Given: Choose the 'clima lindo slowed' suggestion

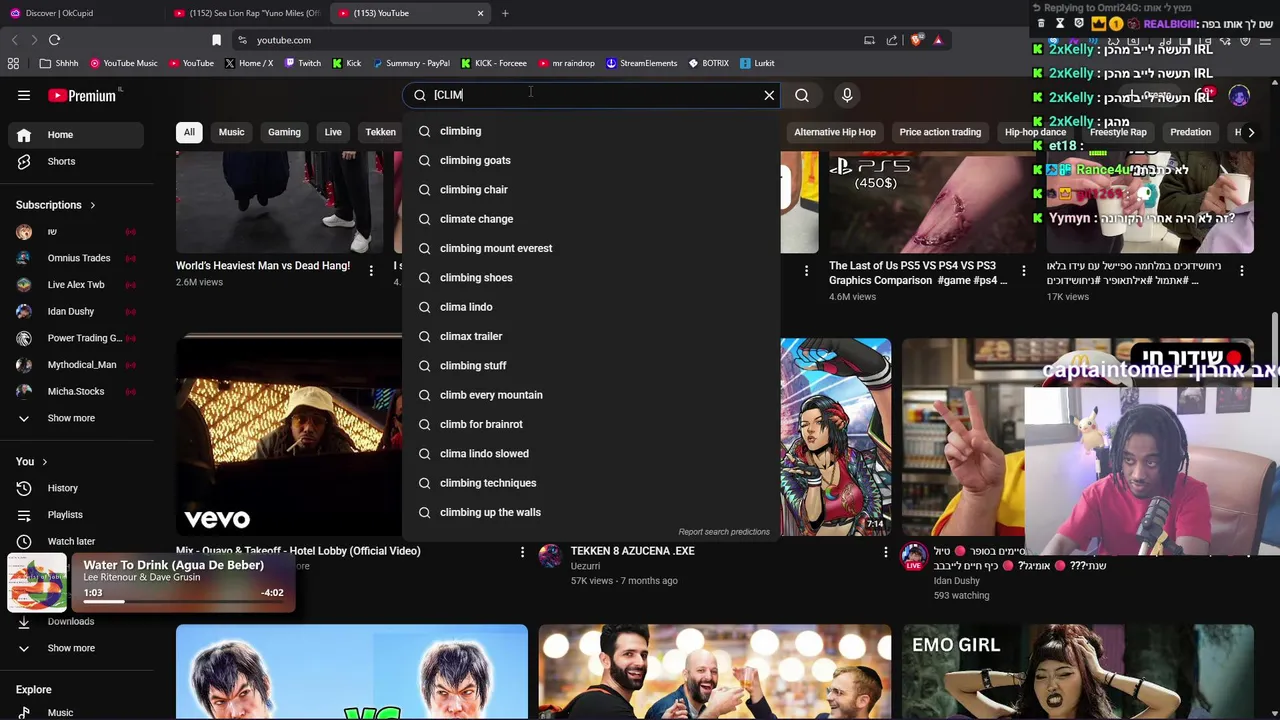Looking at the screenshot, I should point(591,454).
